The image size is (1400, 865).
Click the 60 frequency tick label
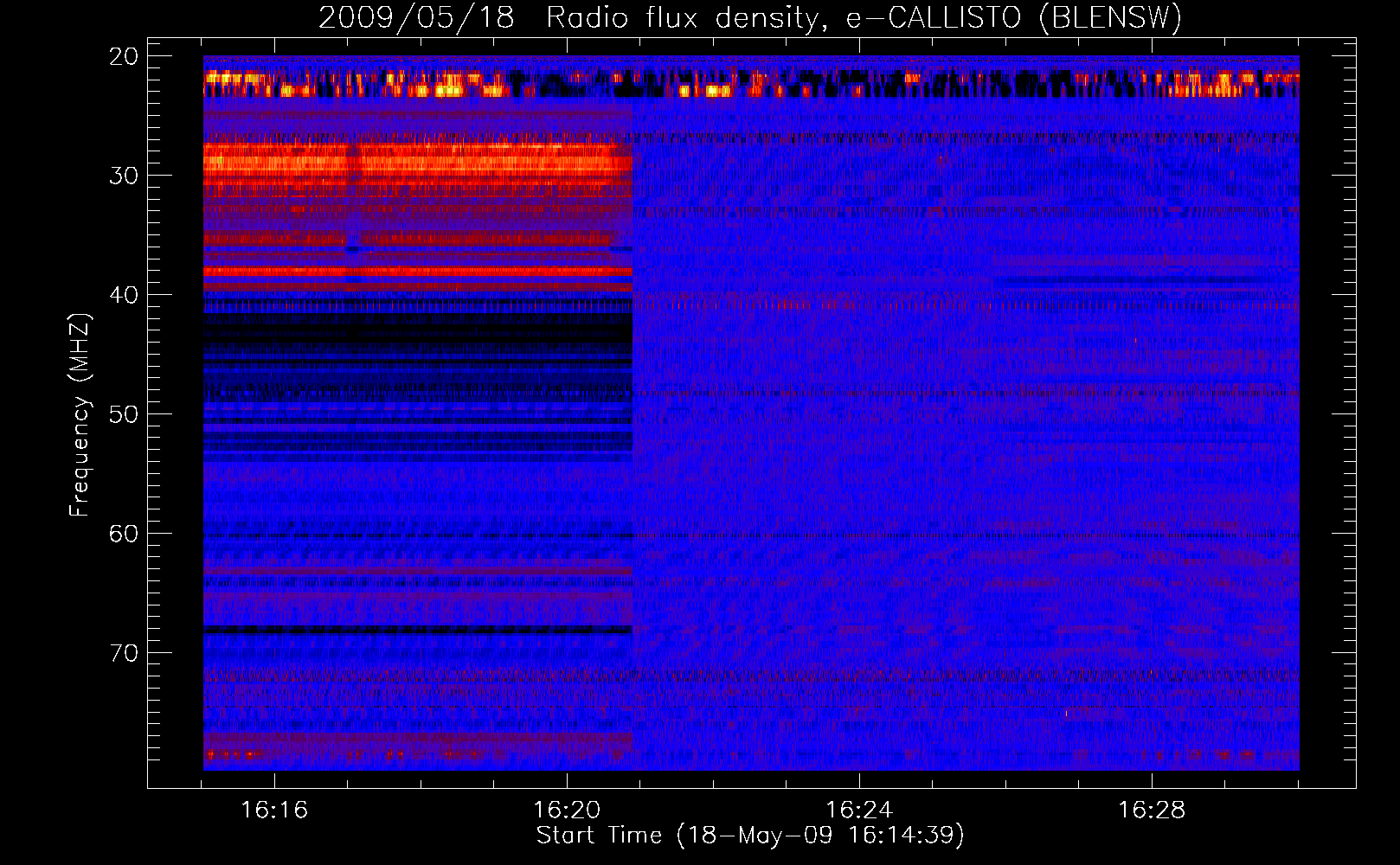coord(124,534)
